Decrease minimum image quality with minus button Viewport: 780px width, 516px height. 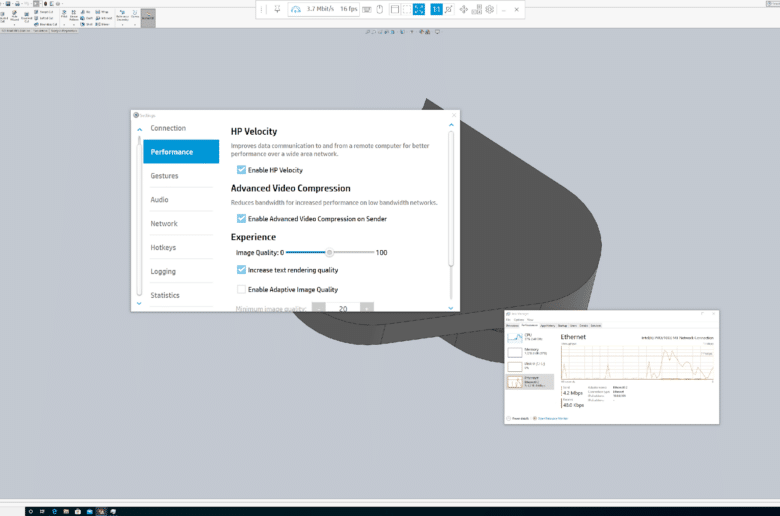[319, 309]
